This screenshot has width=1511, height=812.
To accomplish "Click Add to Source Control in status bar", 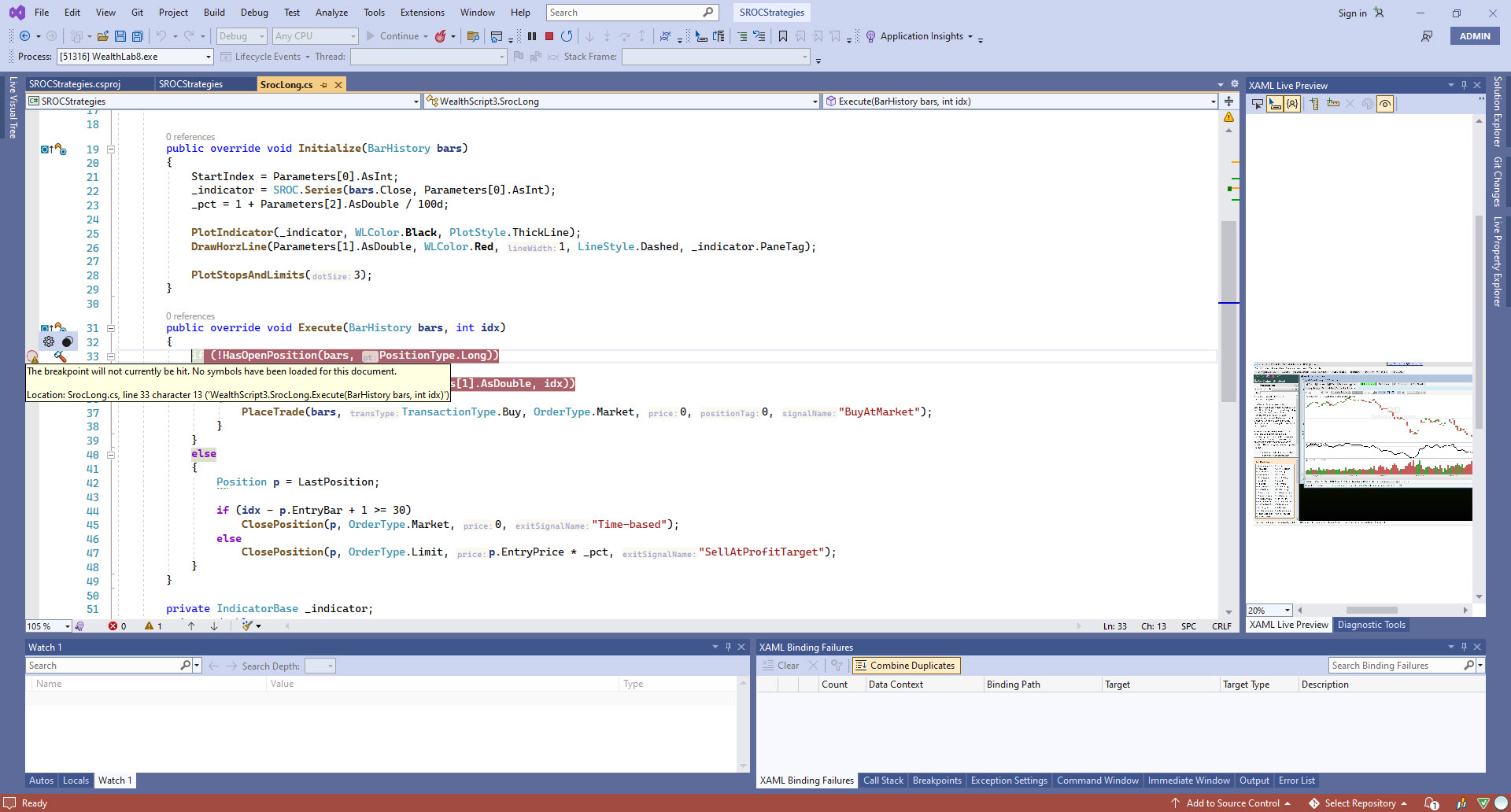I will point(1232,803).
